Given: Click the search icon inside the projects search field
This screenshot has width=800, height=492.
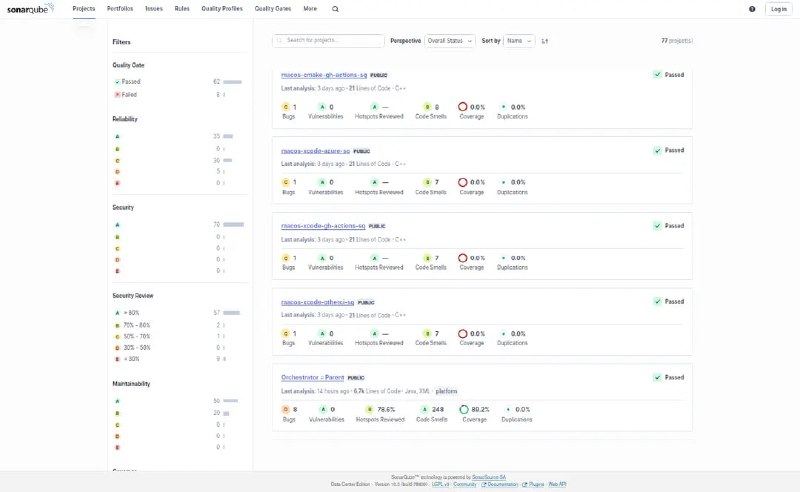Looking at the screenshot, I should [x=279, y=40].
